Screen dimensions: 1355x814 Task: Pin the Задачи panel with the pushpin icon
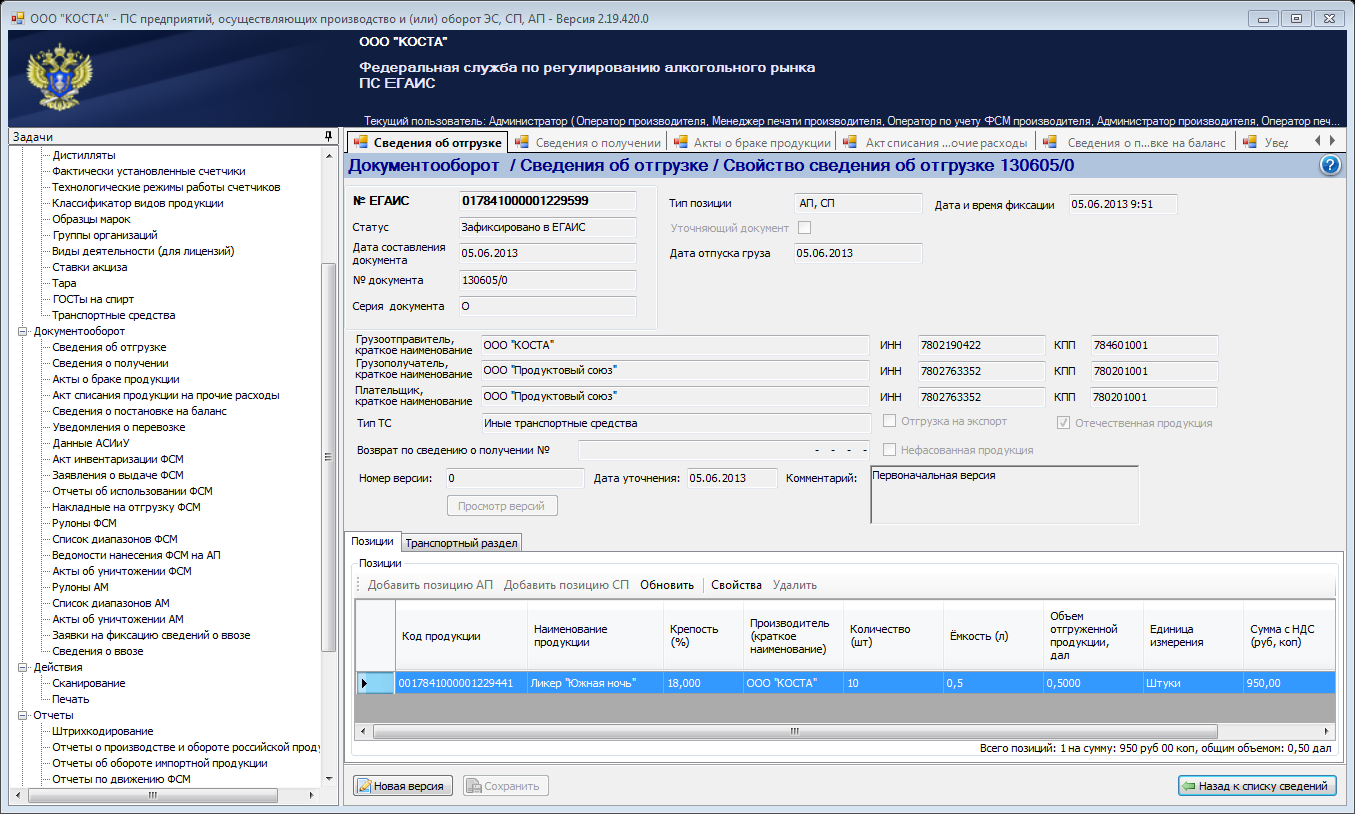[327, 136]
